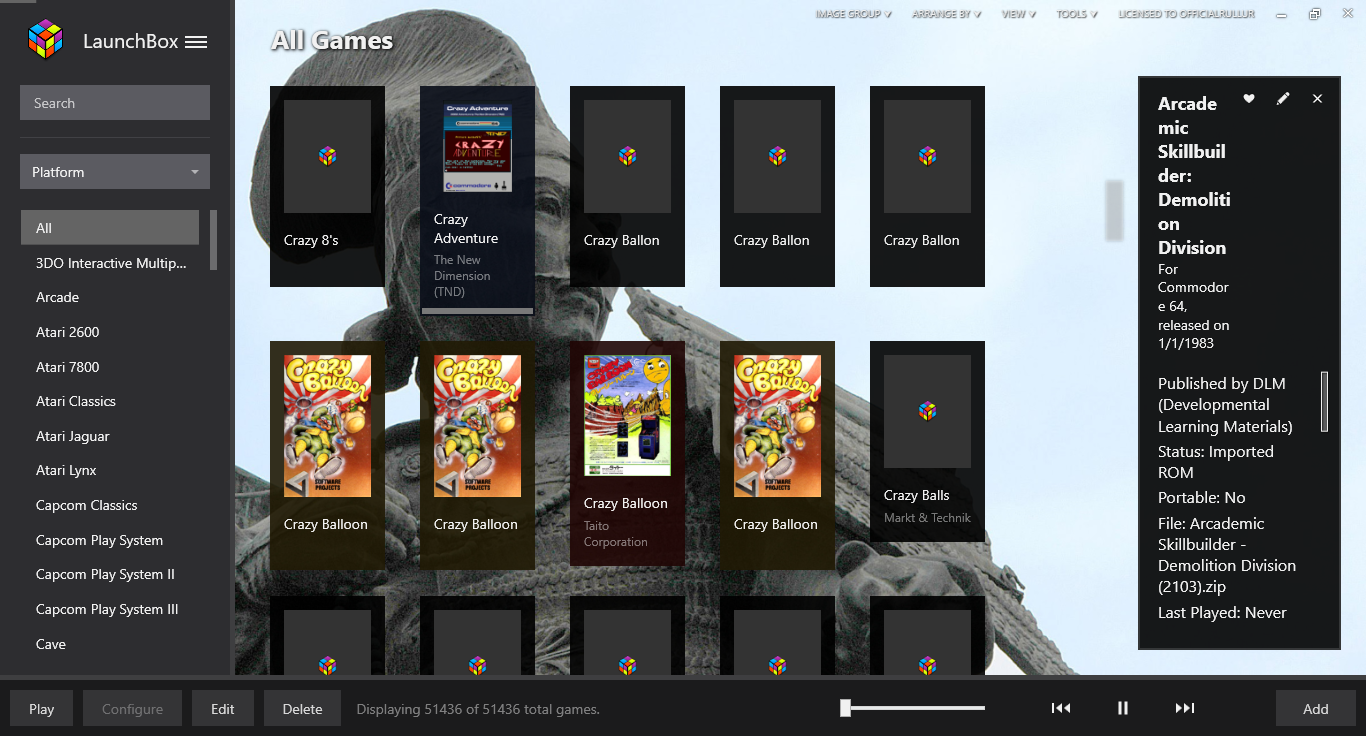The height and width of the screenshot is (736, 1366).
Task: Click the Search input field
Action: click(115, 103)
